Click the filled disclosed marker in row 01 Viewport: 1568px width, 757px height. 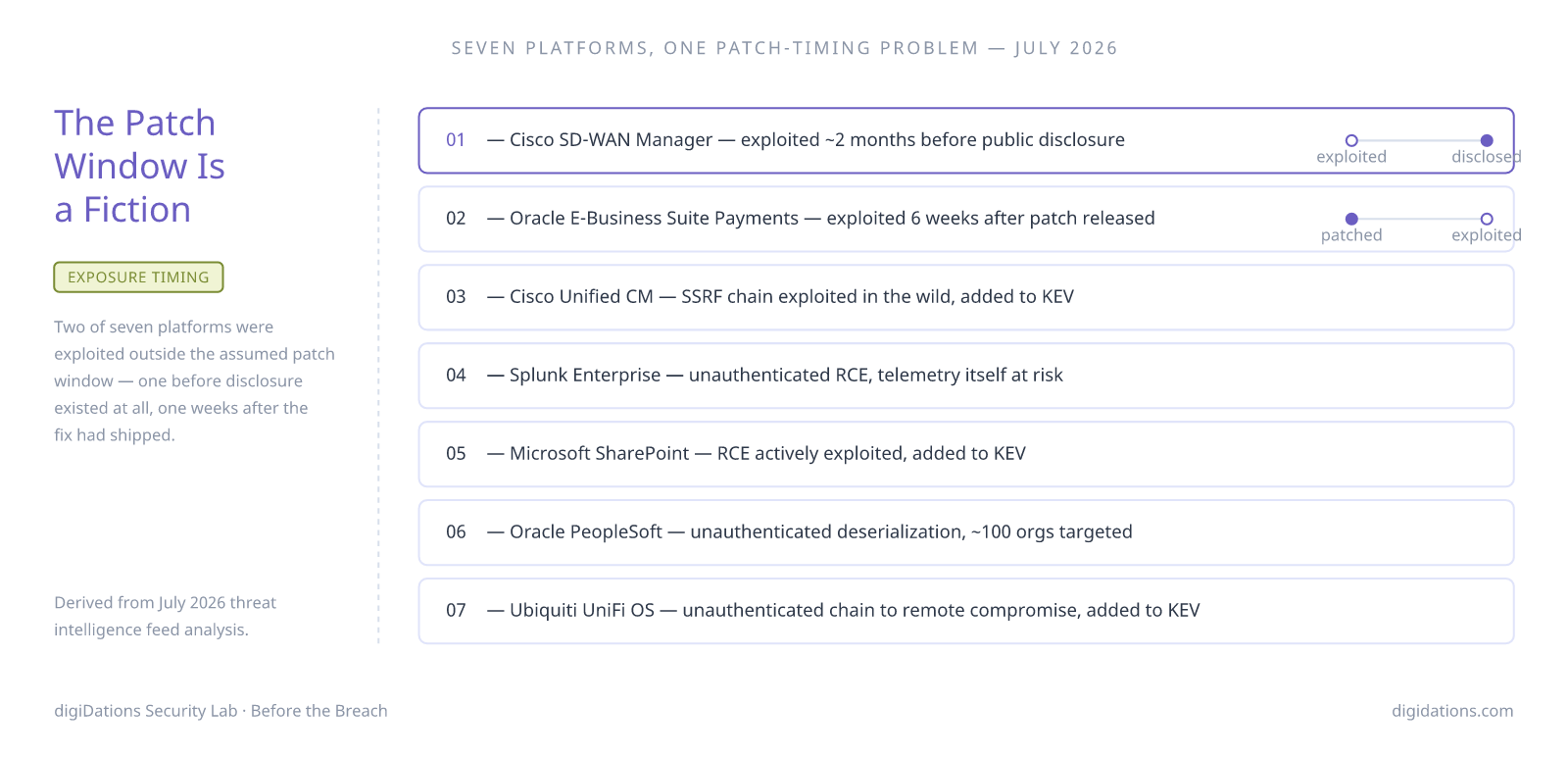[1487, 140]
